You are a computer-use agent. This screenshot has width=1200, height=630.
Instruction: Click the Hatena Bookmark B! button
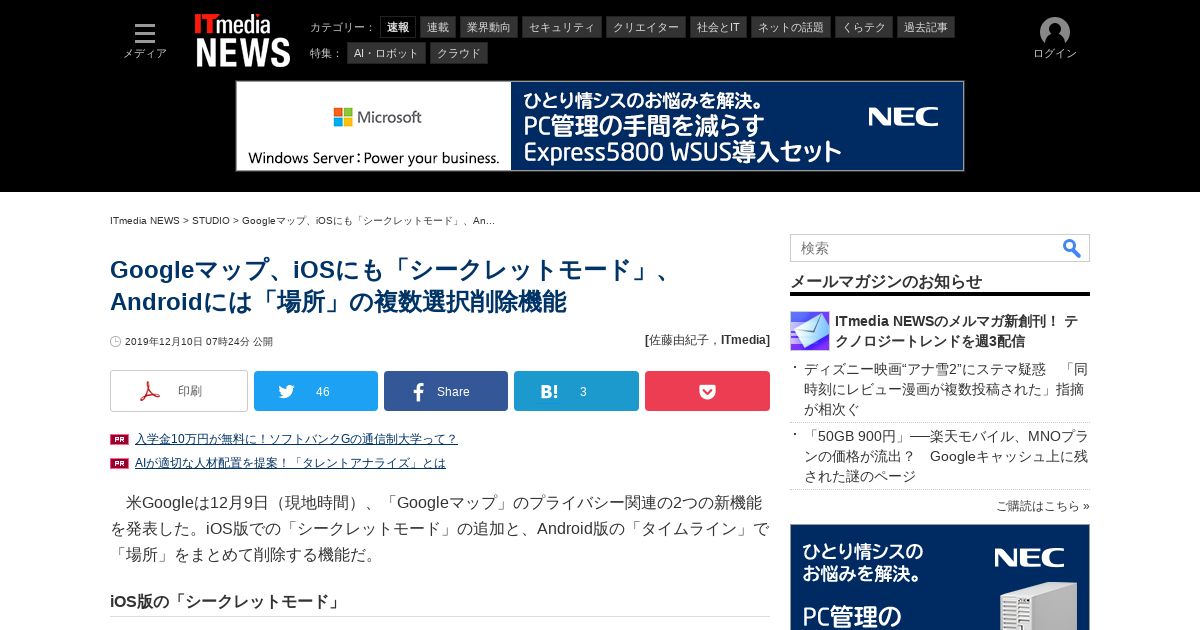[576, 391]
